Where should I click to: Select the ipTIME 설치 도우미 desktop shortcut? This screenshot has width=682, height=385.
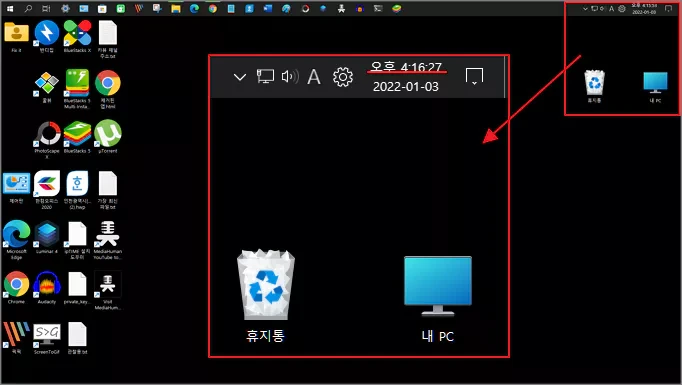(77, 240)
